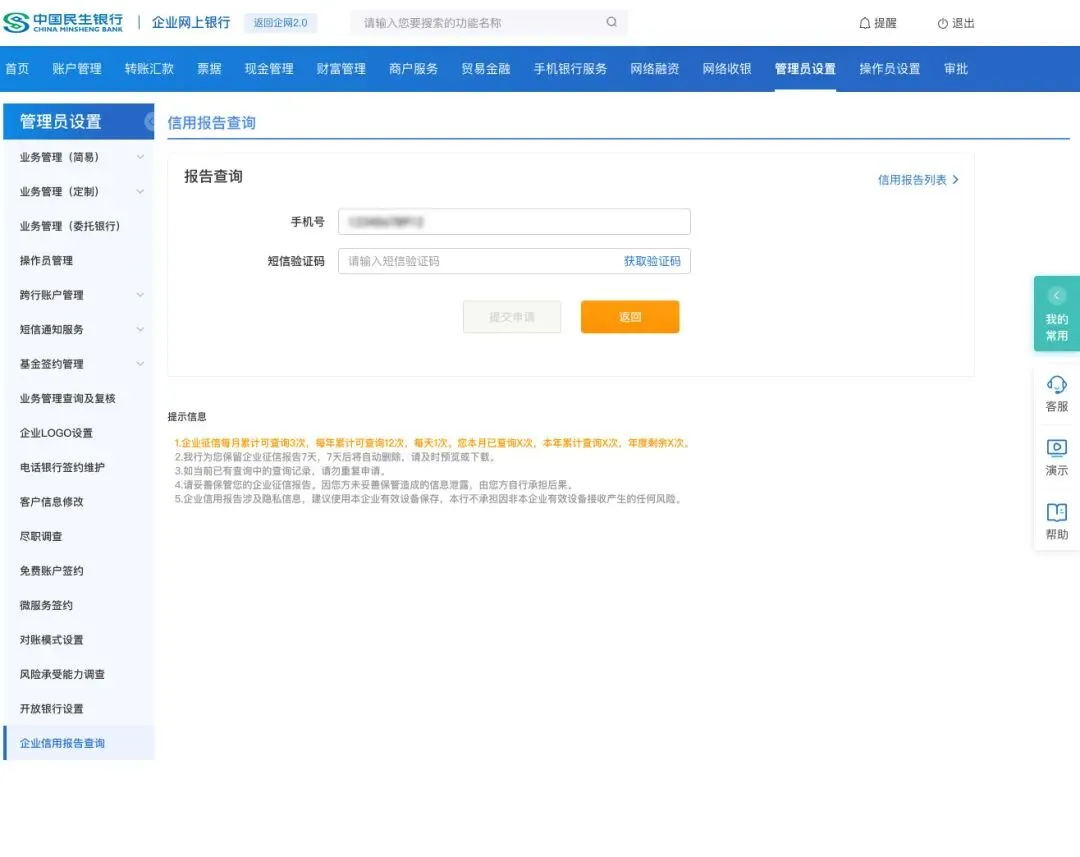Image resolution: width=1080 pixels, height=857 pixels.
Task: Open 转账汇款 navigation tab
Action: click(x=149, y=69)
